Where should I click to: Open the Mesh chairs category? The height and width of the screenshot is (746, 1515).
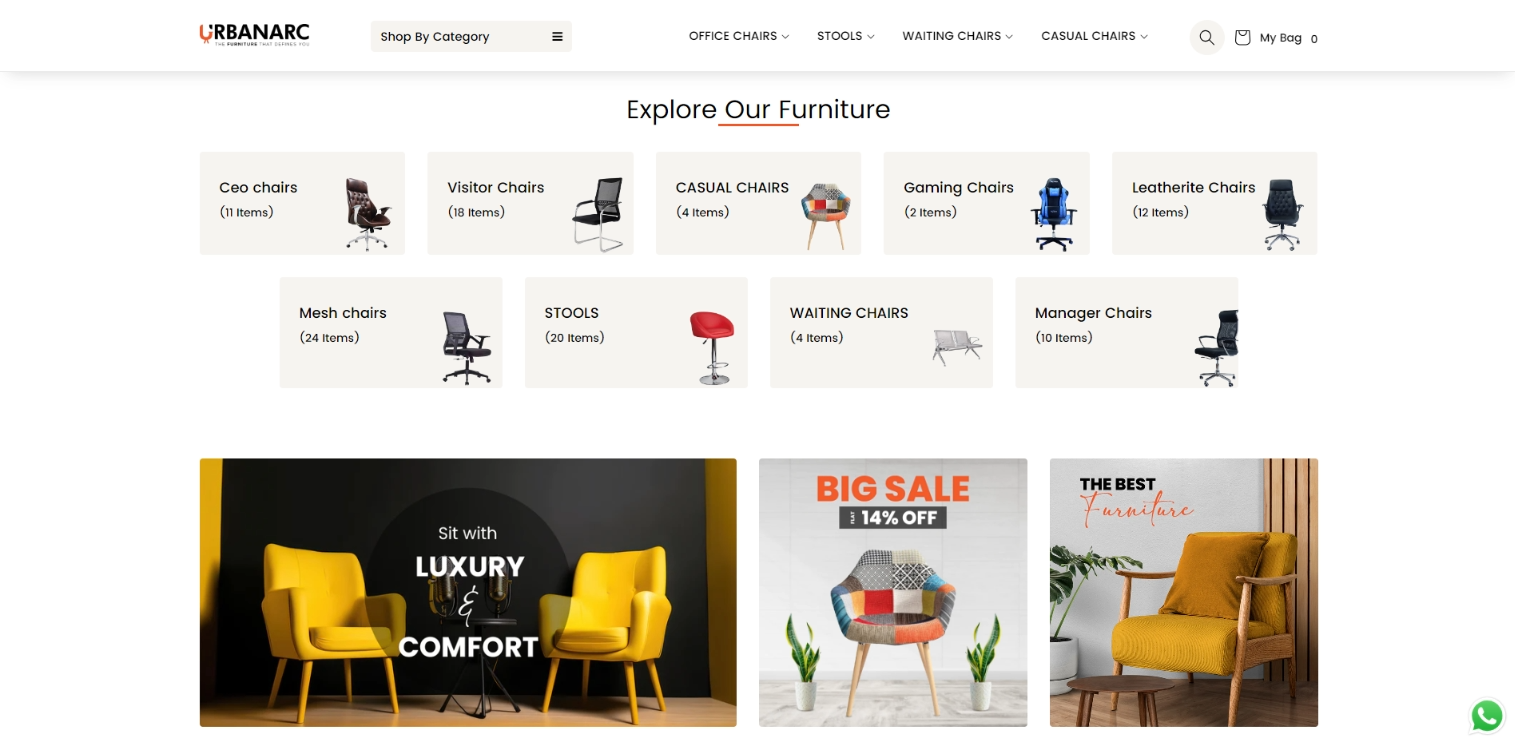tap(391, 332)
